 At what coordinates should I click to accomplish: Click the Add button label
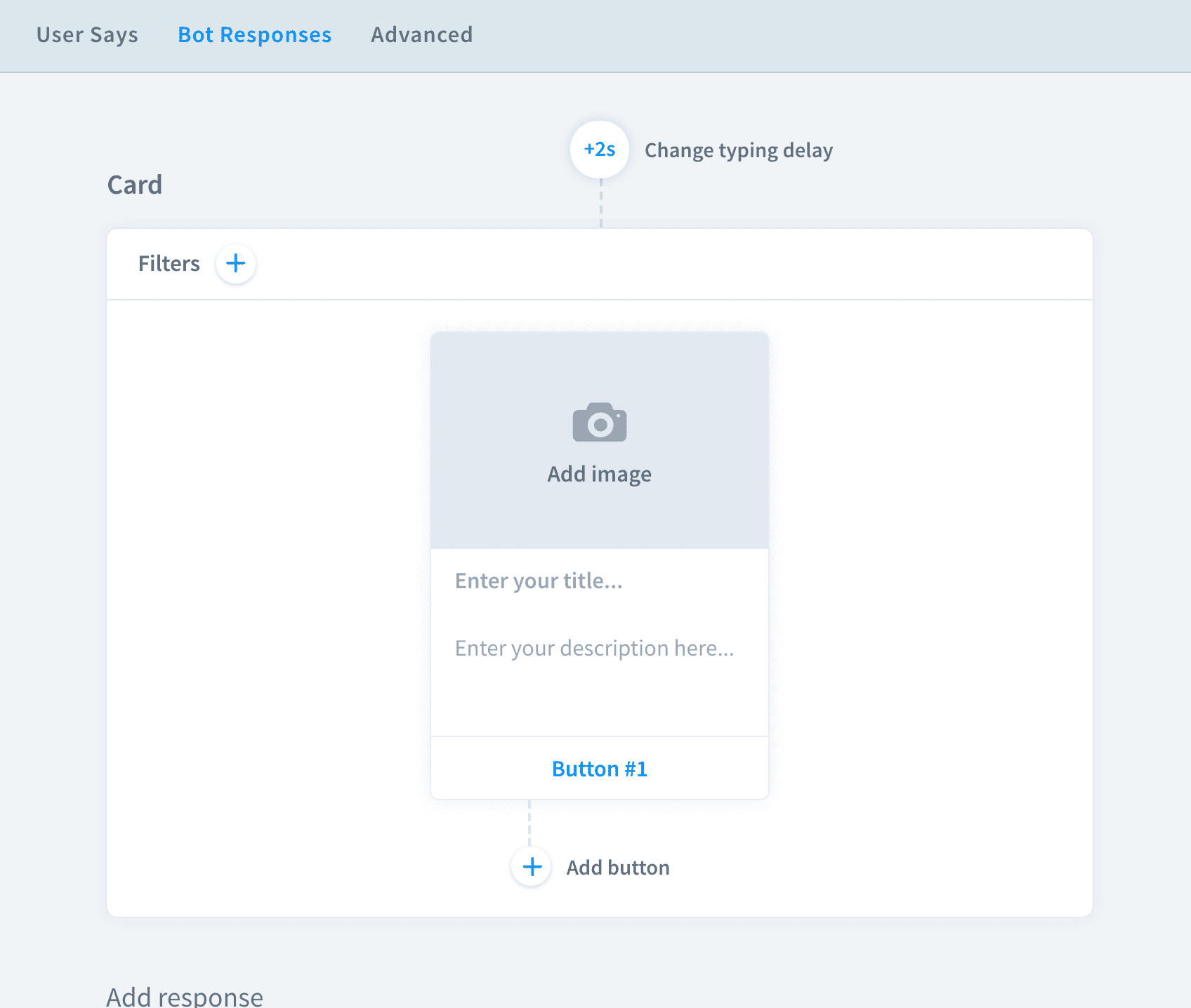click(617, 868)
